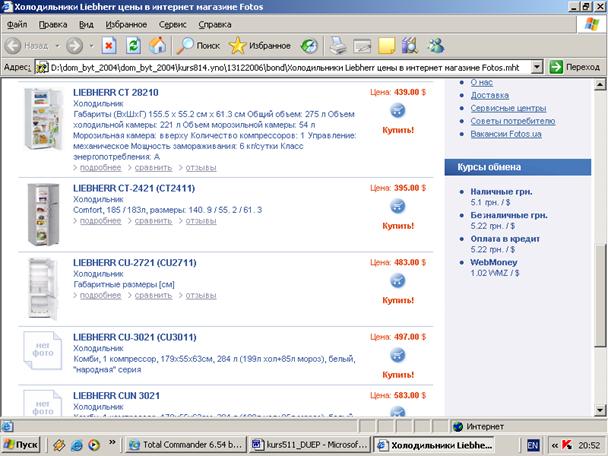Viewport: 608px width, 456px height.
Task: Expand the address bar dropdown
Action: coord(537,67)
